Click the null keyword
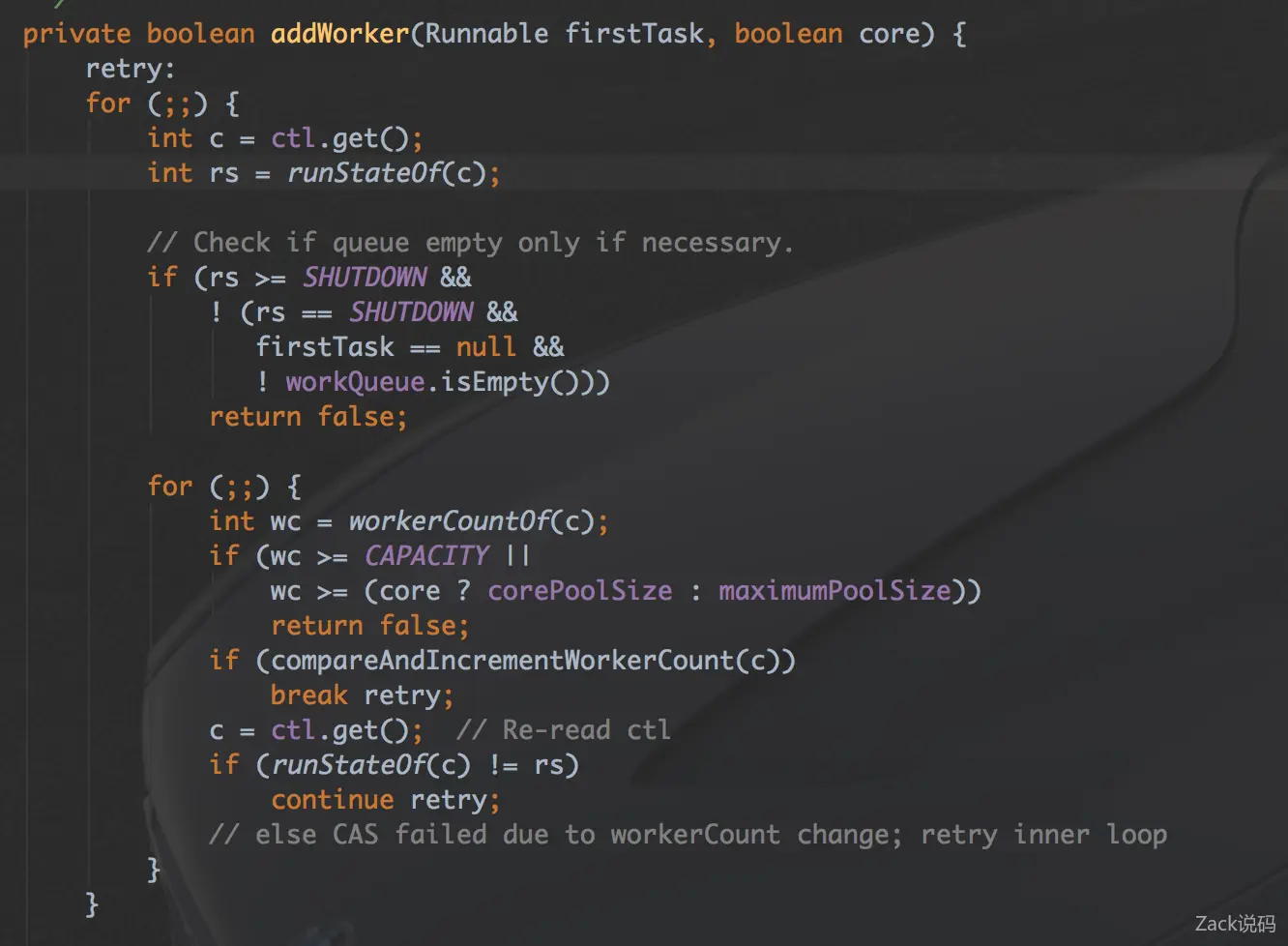Viewport: 1288px width, 946px height. [x=485, y=347]
